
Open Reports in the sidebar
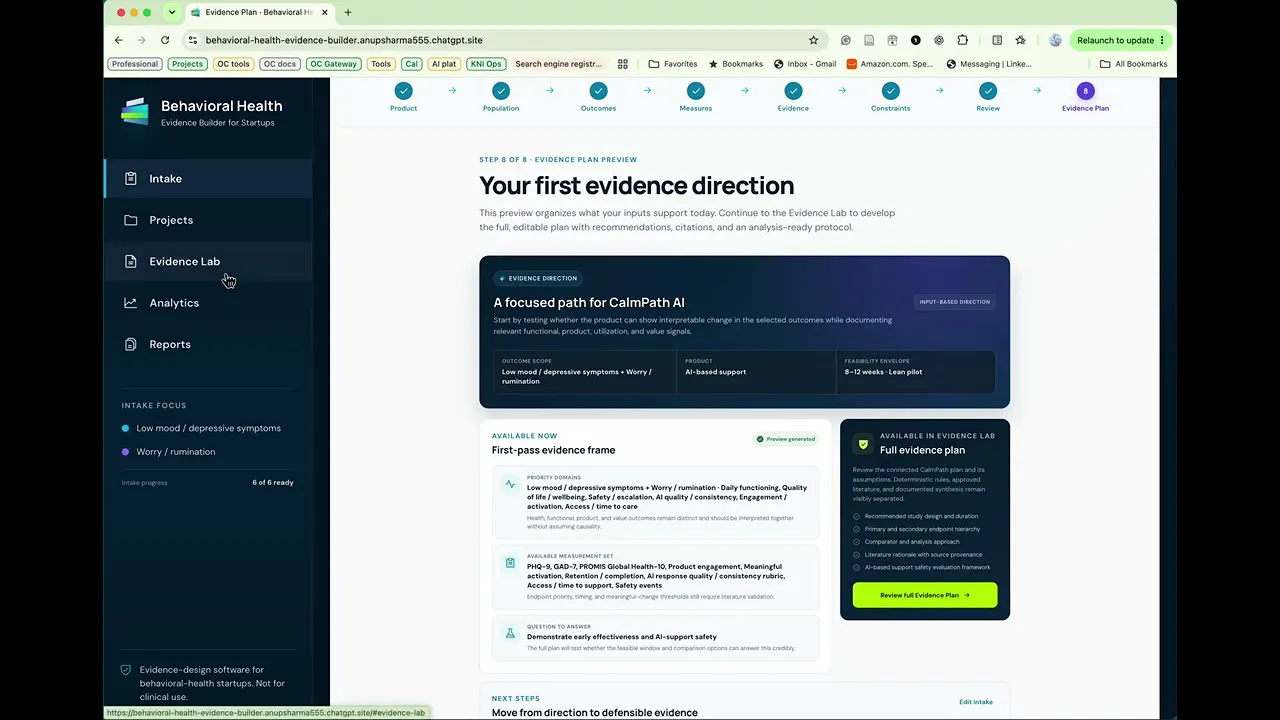(208, 344)
